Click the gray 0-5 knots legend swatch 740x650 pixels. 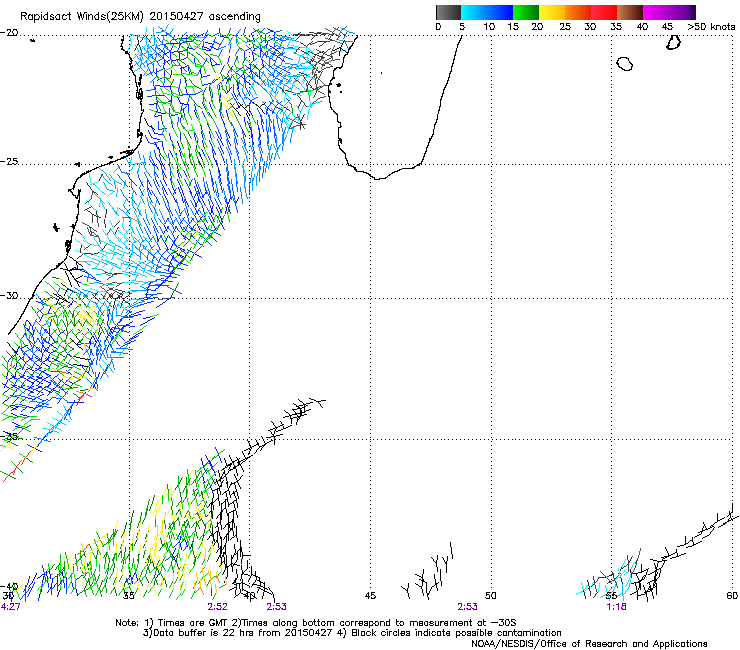pos(448,12)
